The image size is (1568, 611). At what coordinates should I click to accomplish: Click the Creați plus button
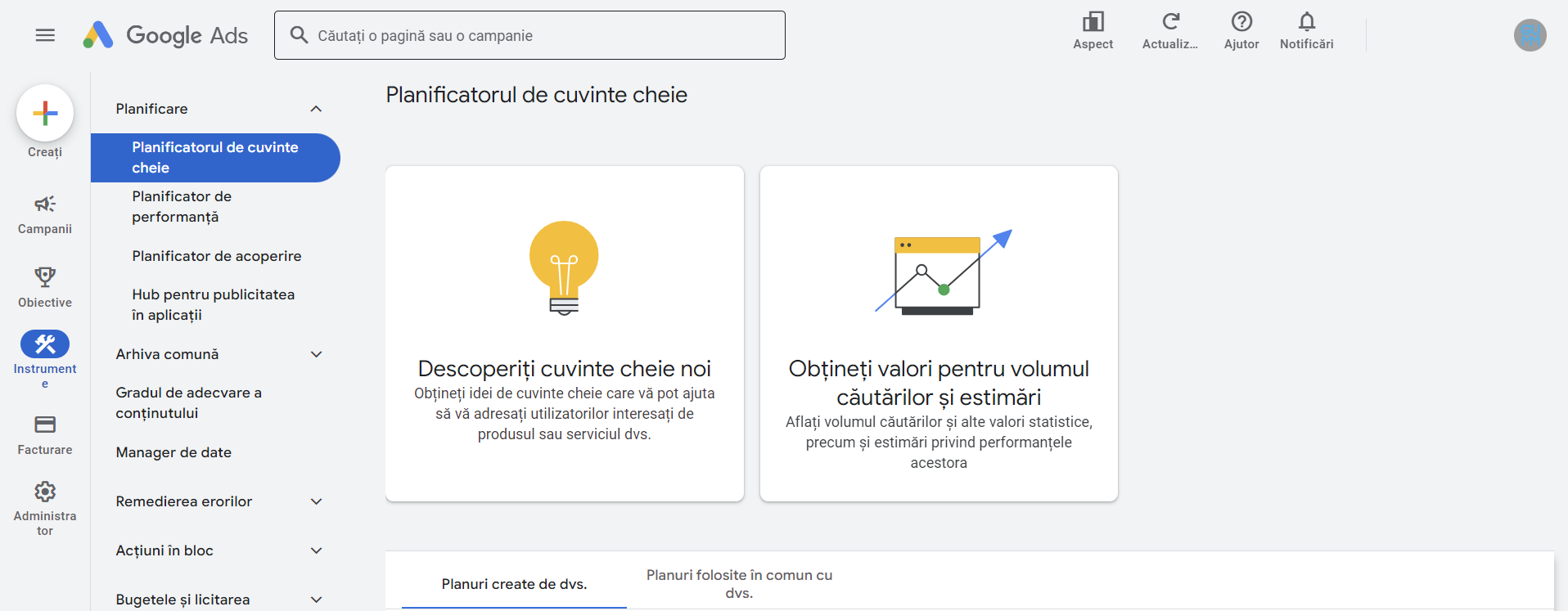tap(45, 113)
